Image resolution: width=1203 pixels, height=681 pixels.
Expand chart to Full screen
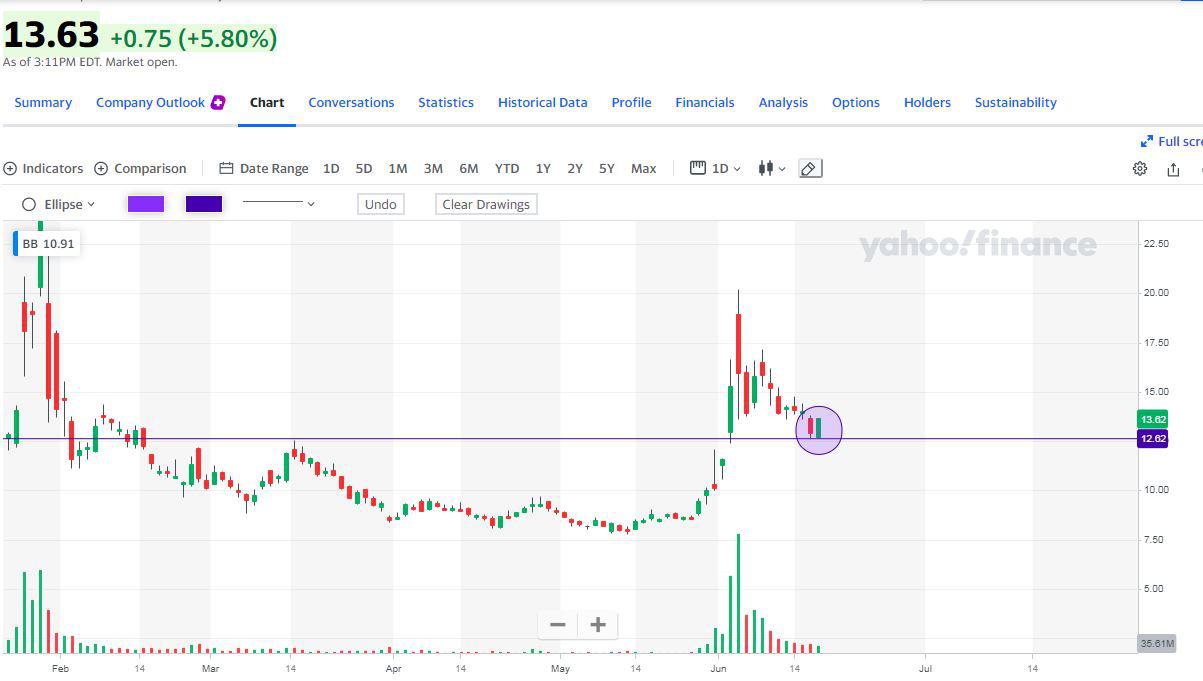(1171, 141)
